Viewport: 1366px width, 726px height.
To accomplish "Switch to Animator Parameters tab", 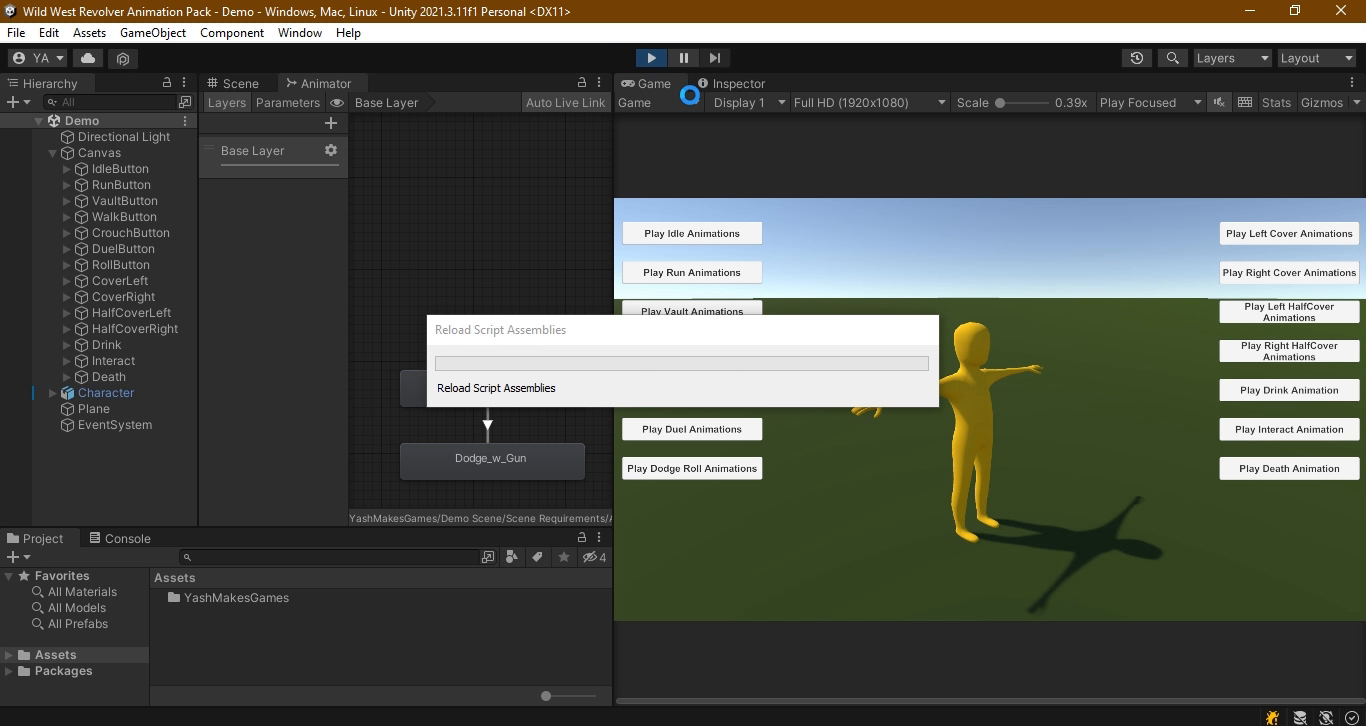I will pos(287,102).
